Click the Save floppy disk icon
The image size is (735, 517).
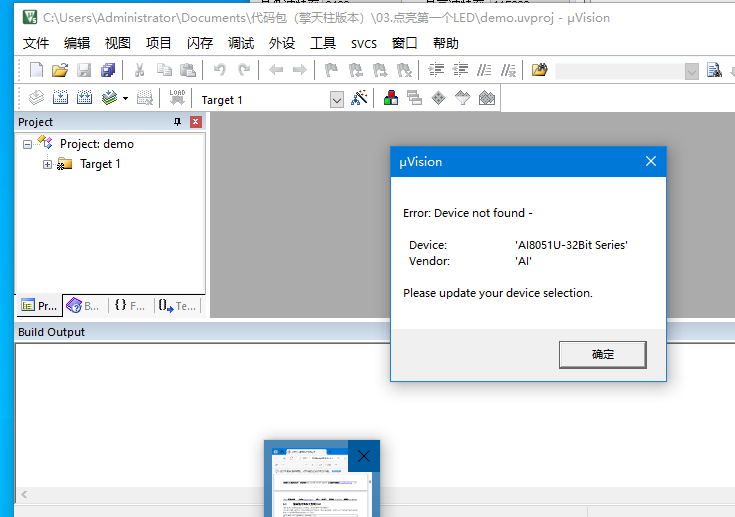(84, 70)
